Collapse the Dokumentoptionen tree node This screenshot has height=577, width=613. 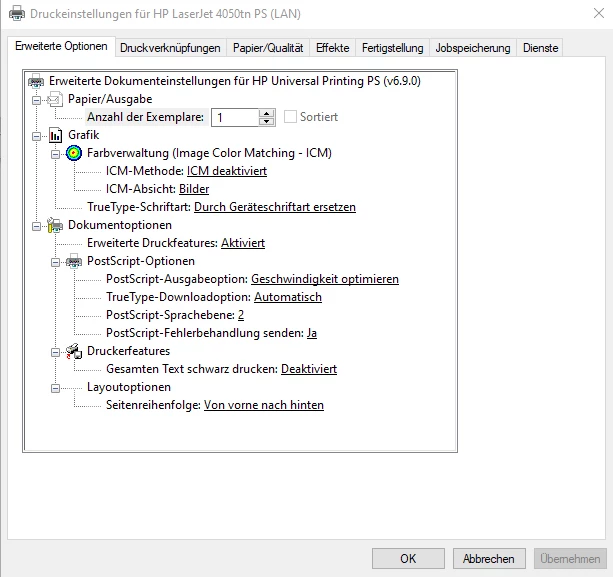[x=36, y=226]
